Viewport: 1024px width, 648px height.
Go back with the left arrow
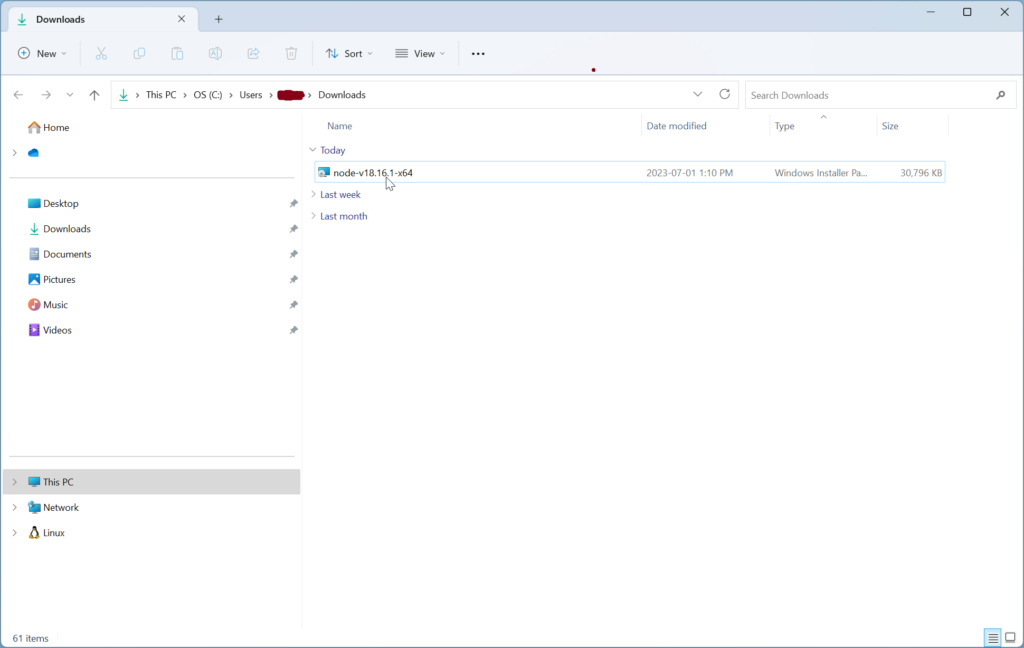coord(18,95)
